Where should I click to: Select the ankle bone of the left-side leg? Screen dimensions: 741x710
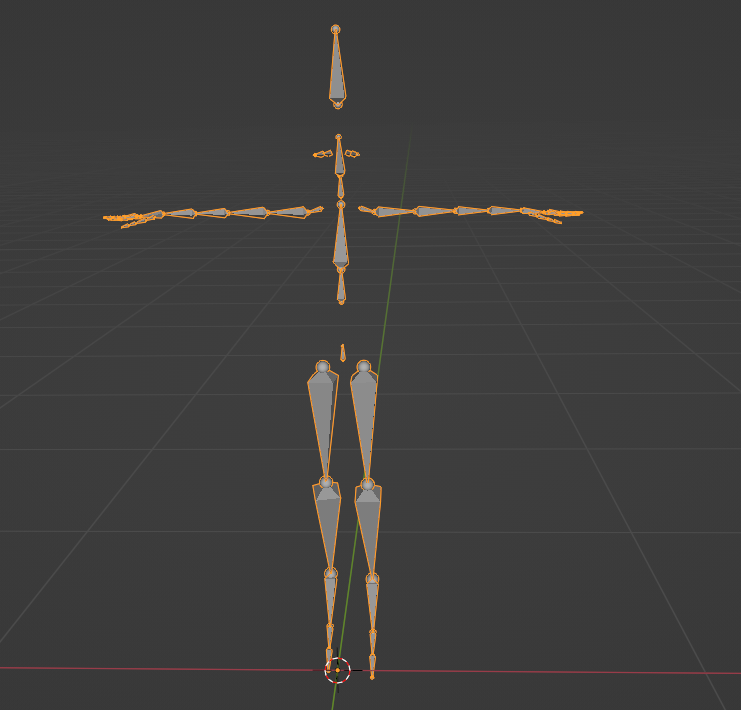(x=330, y=602)
